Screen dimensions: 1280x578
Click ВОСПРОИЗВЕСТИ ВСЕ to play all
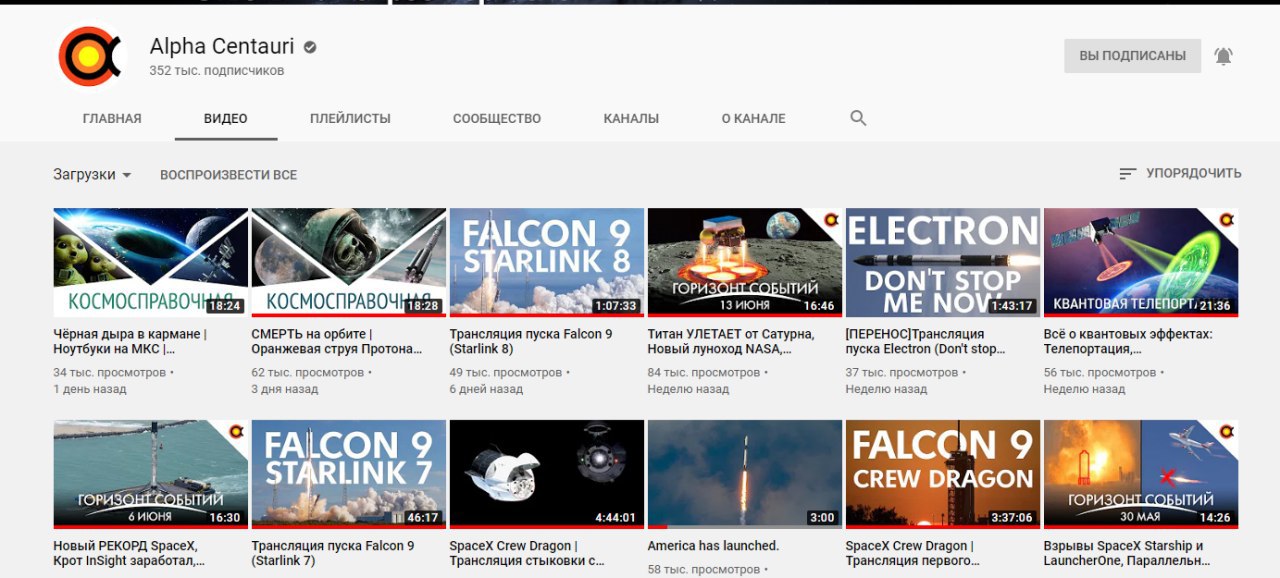228,174
